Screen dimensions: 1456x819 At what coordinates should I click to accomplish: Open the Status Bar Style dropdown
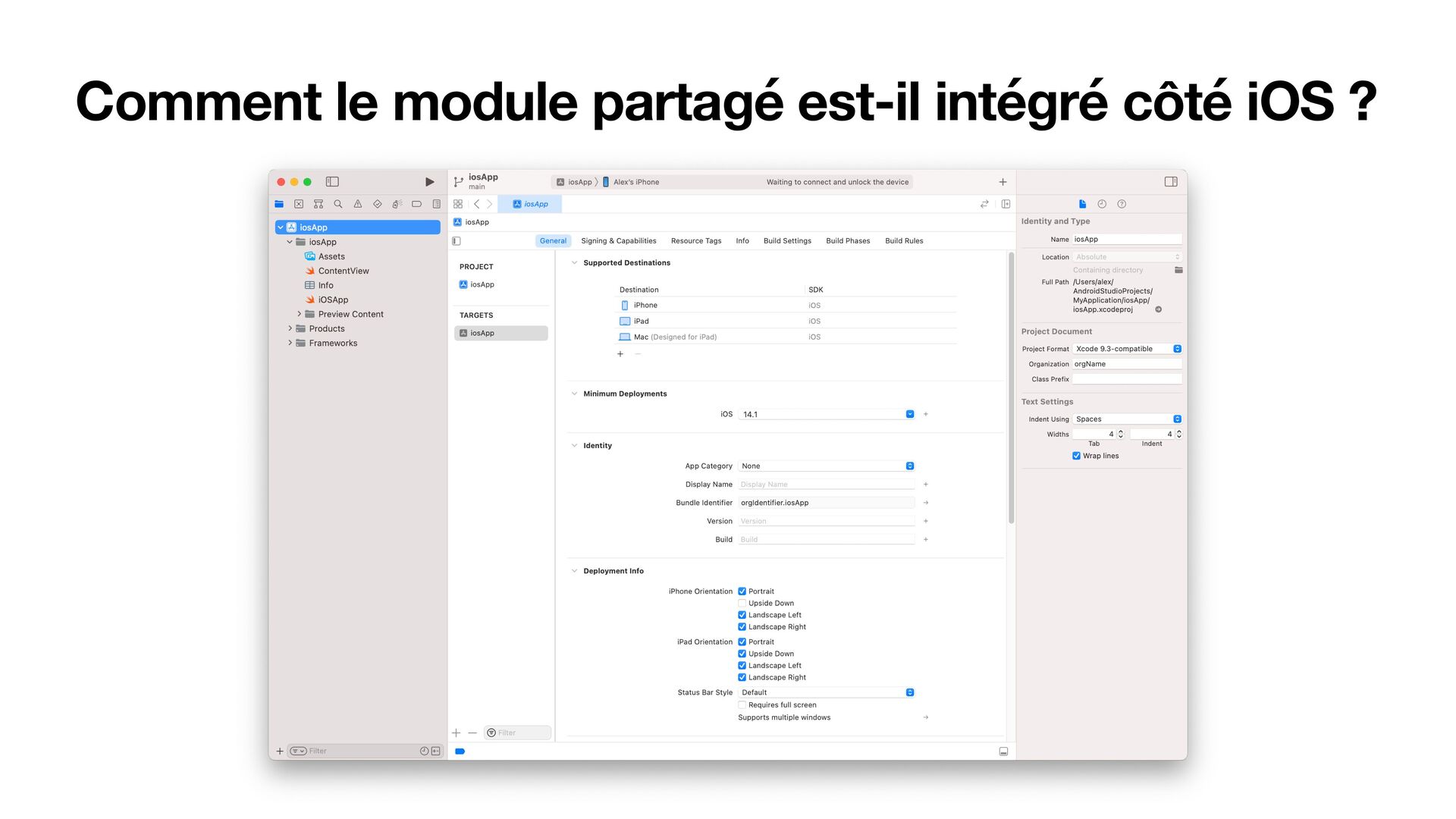tap(827, 692)
